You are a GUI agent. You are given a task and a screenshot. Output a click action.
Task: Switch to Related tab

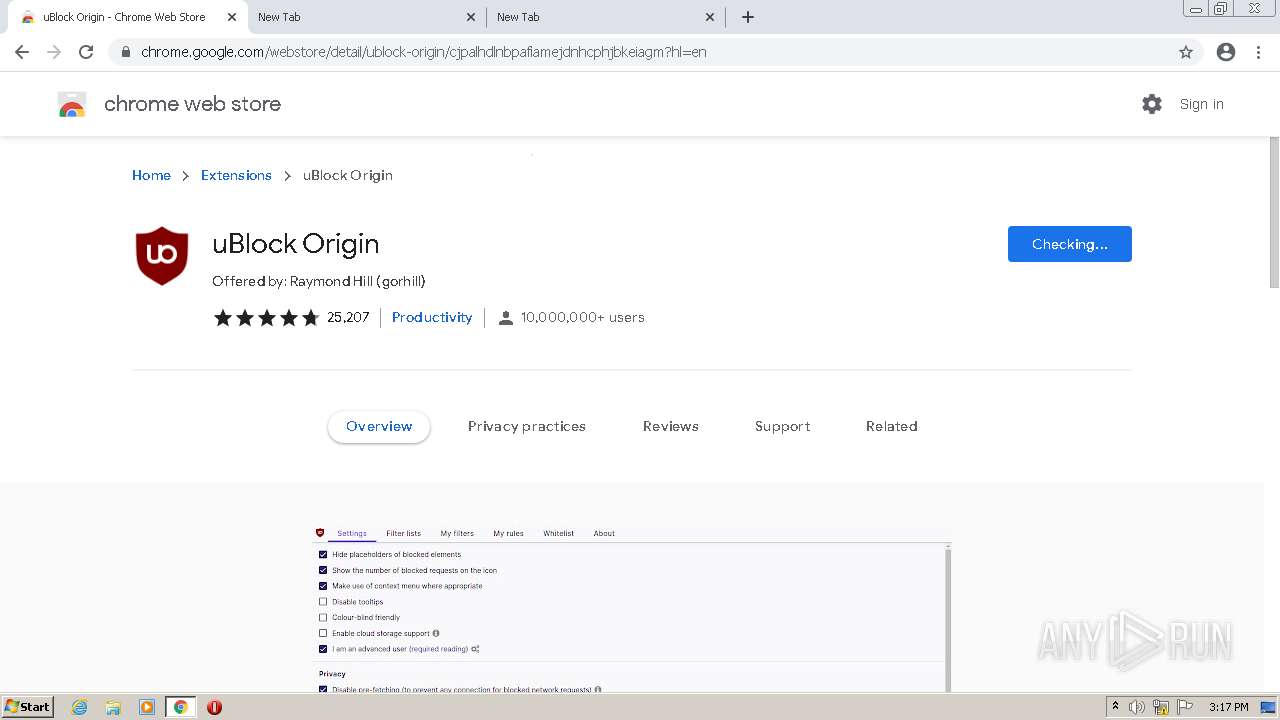click(892, 426)
